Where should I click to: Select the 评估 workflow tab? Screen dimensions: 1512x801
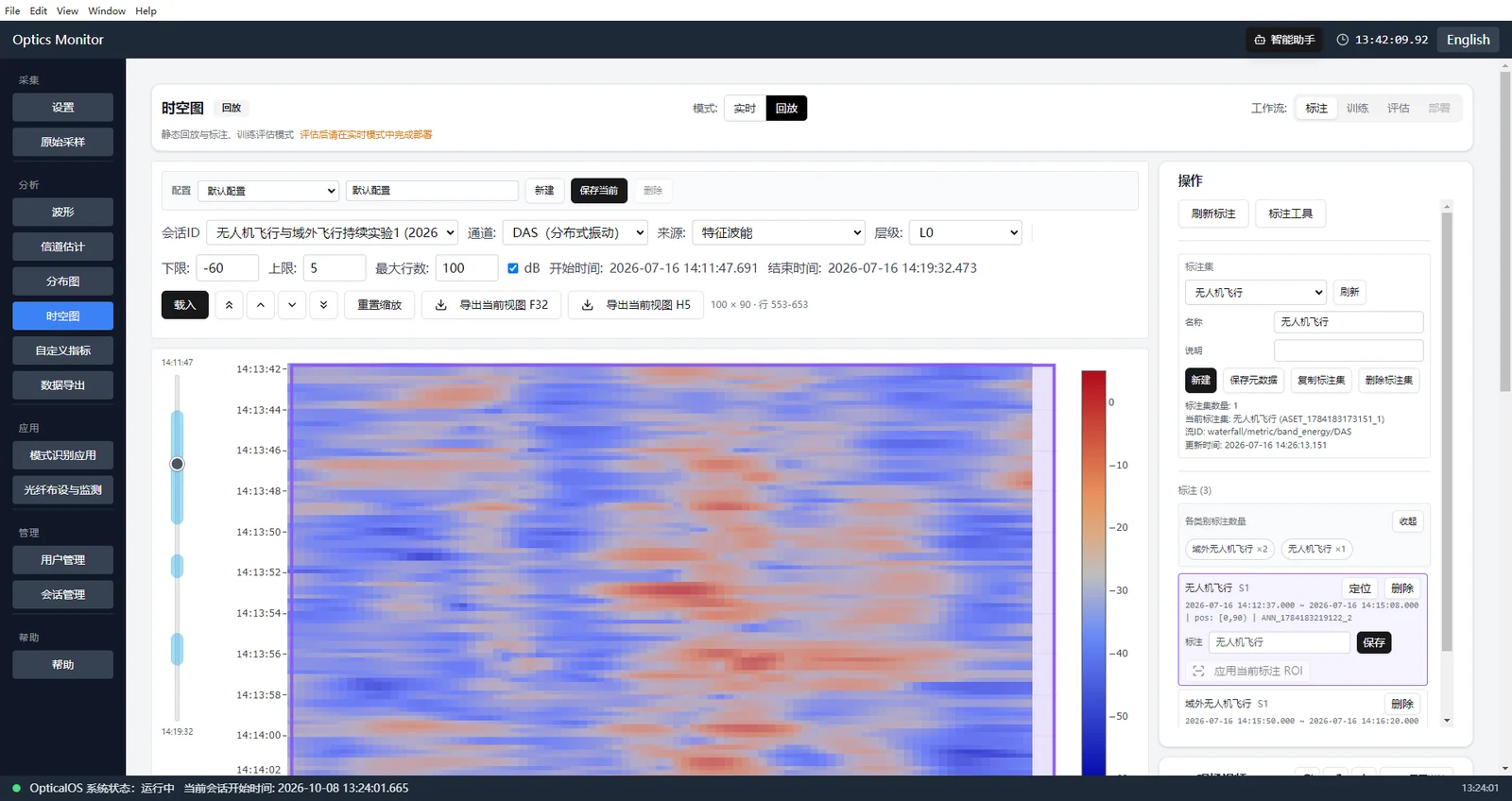click(1398, 109)
